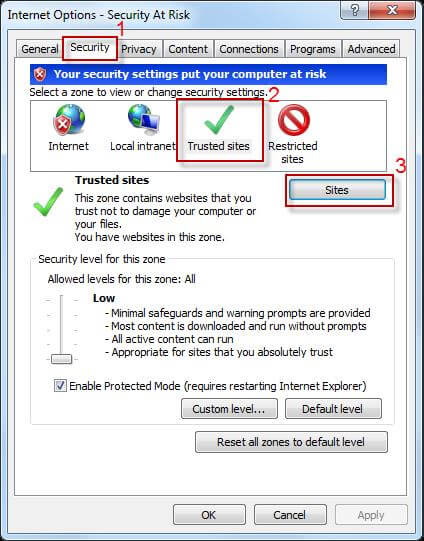Open the Advanced tab
Screen dimensions: 424x541
click(x=371, y=49)
